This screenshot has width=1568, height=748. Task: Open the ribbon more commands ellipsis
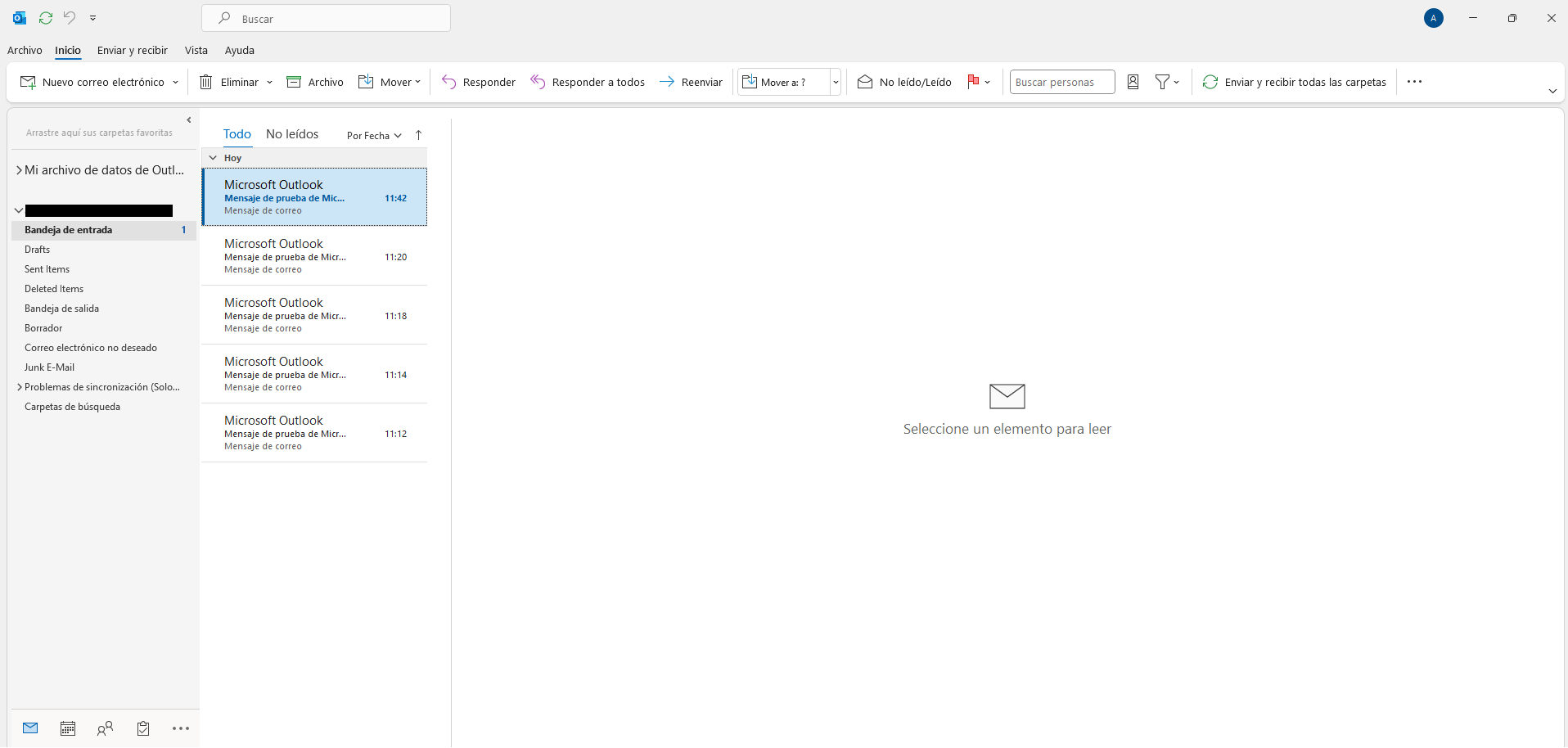click(x=1414, y=82)
